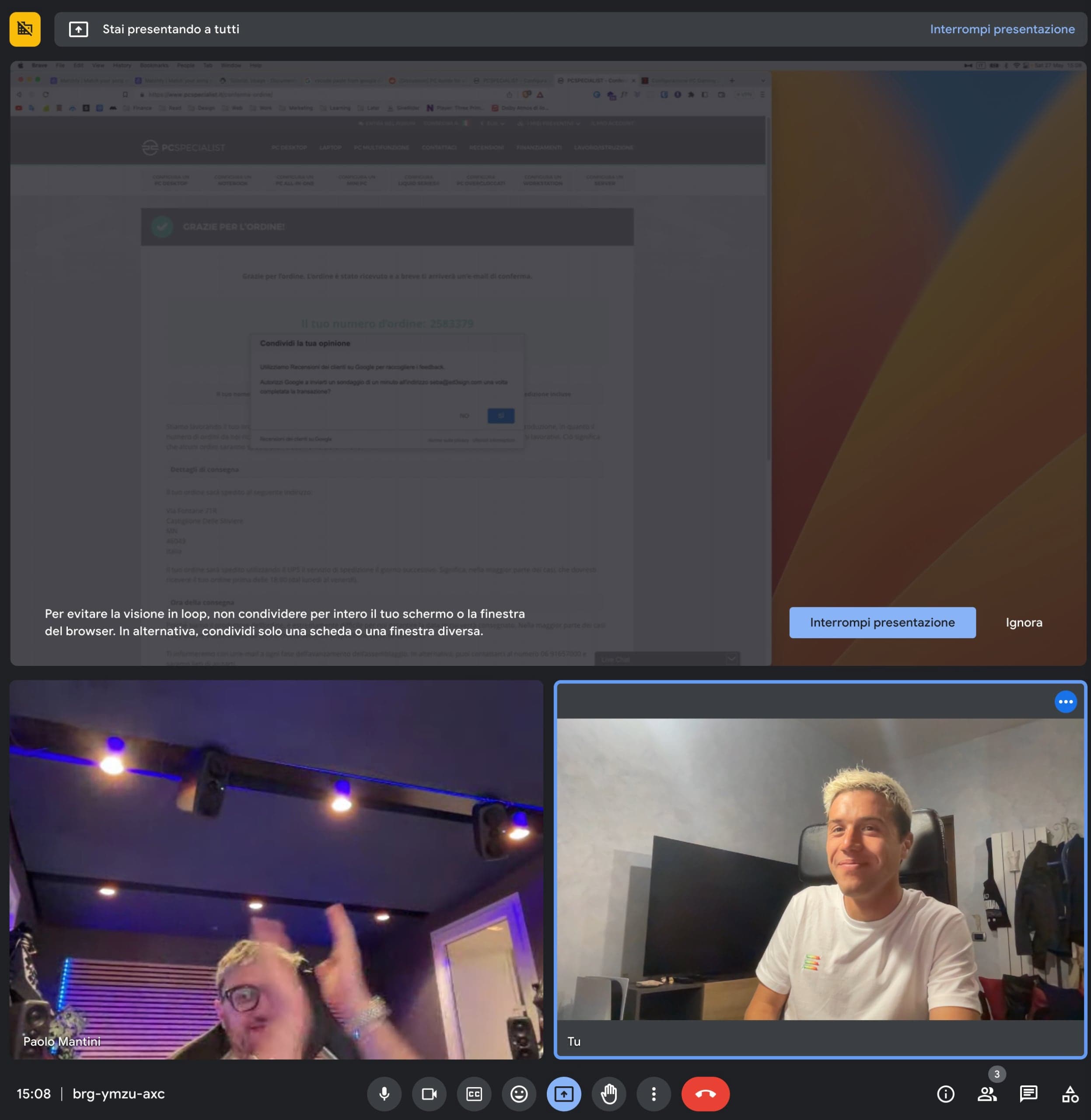Open the in-call chat panel

pos(1028,1094)
